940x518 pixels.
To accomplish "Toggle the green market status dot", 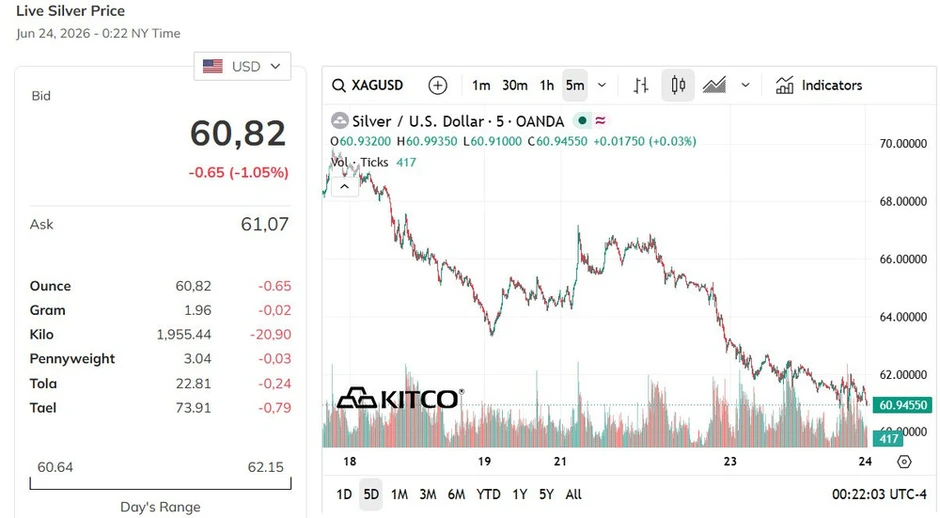I will tap(582, 121).
